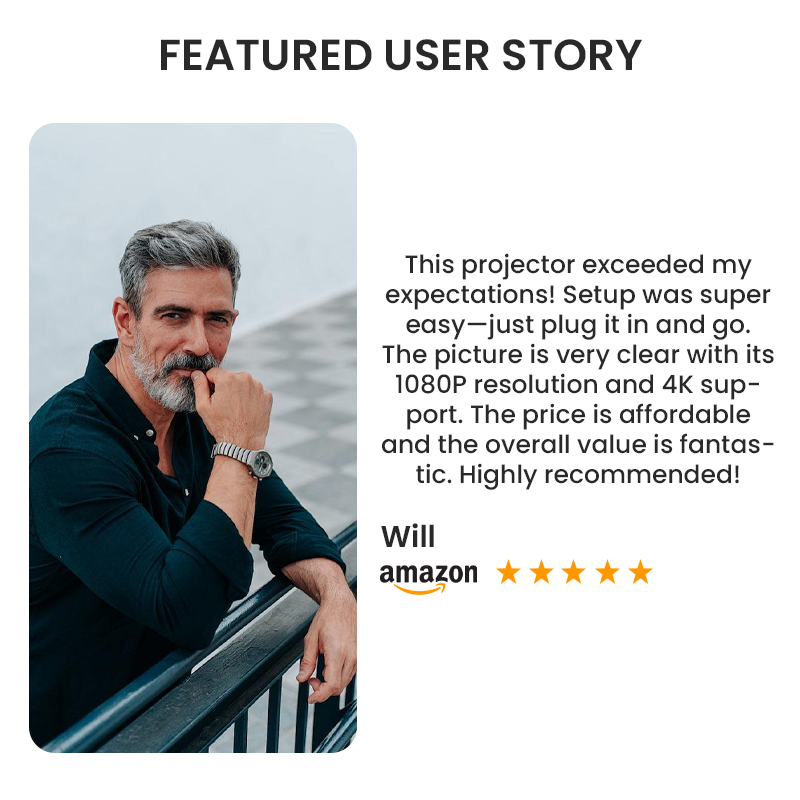Click the 'Highly recommended!' text
The width and height of the screenshot is (800, 800).
[x=599, y=475]
